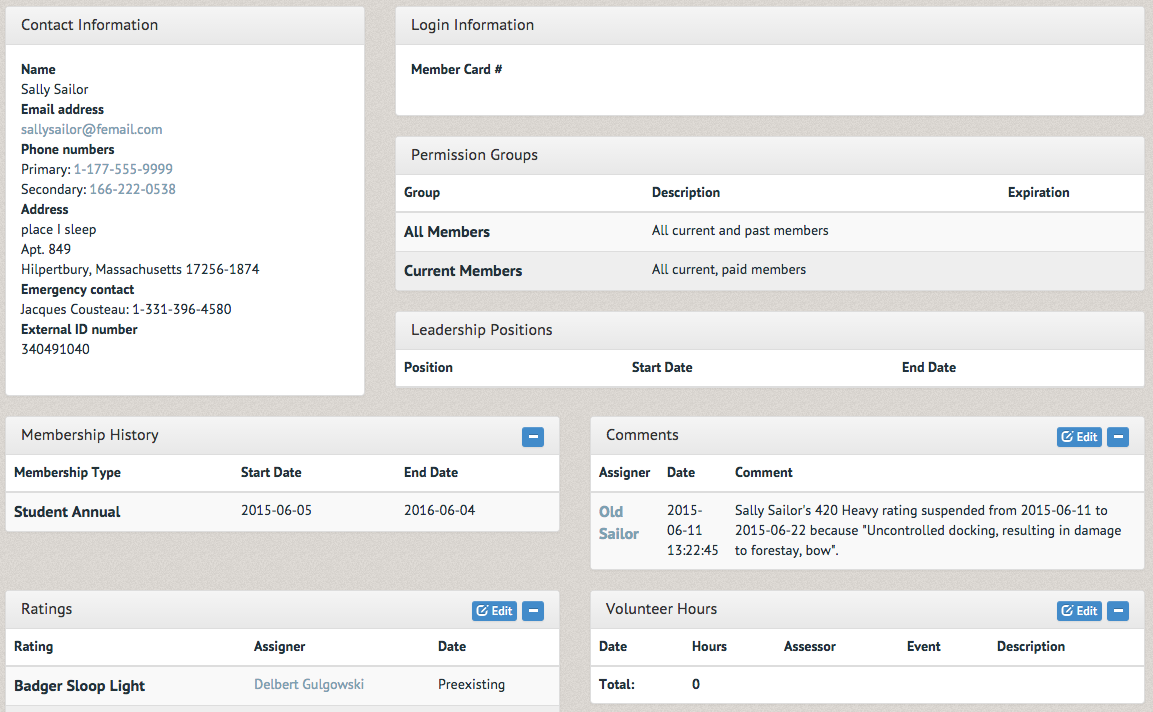Click All current, paid members description
This screenshot has height=712, width=1153.
(x=729, y=270)
